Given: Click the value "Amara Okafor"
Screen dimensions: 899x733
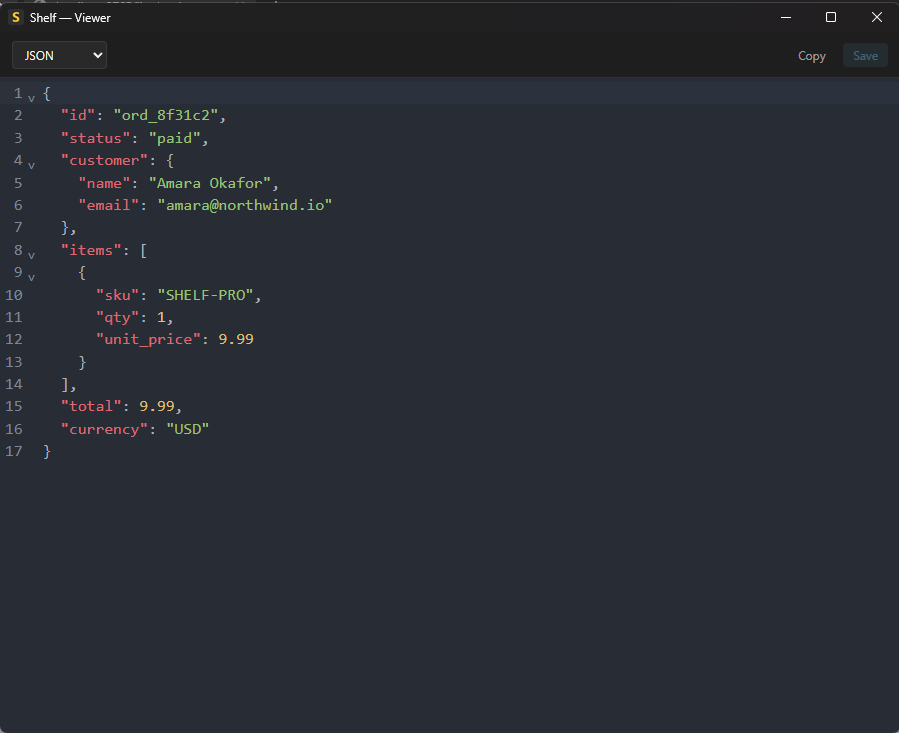Looking at the screenshot, I should pyautogui.click(x=210, y=183).
